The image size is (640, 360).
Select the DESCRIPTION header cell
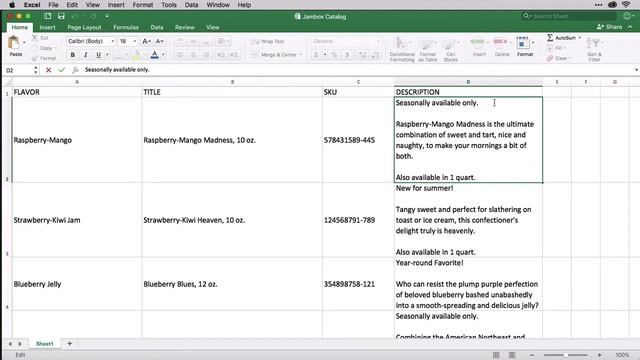(x=468, y=92)
